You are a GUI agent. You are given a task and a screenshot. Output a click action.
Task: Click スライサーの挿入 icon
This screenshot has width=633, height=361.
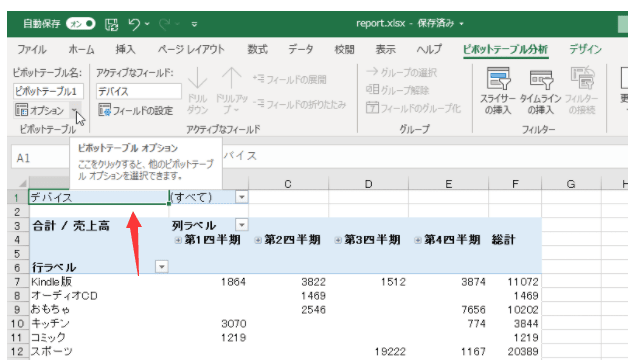[498, 78]
